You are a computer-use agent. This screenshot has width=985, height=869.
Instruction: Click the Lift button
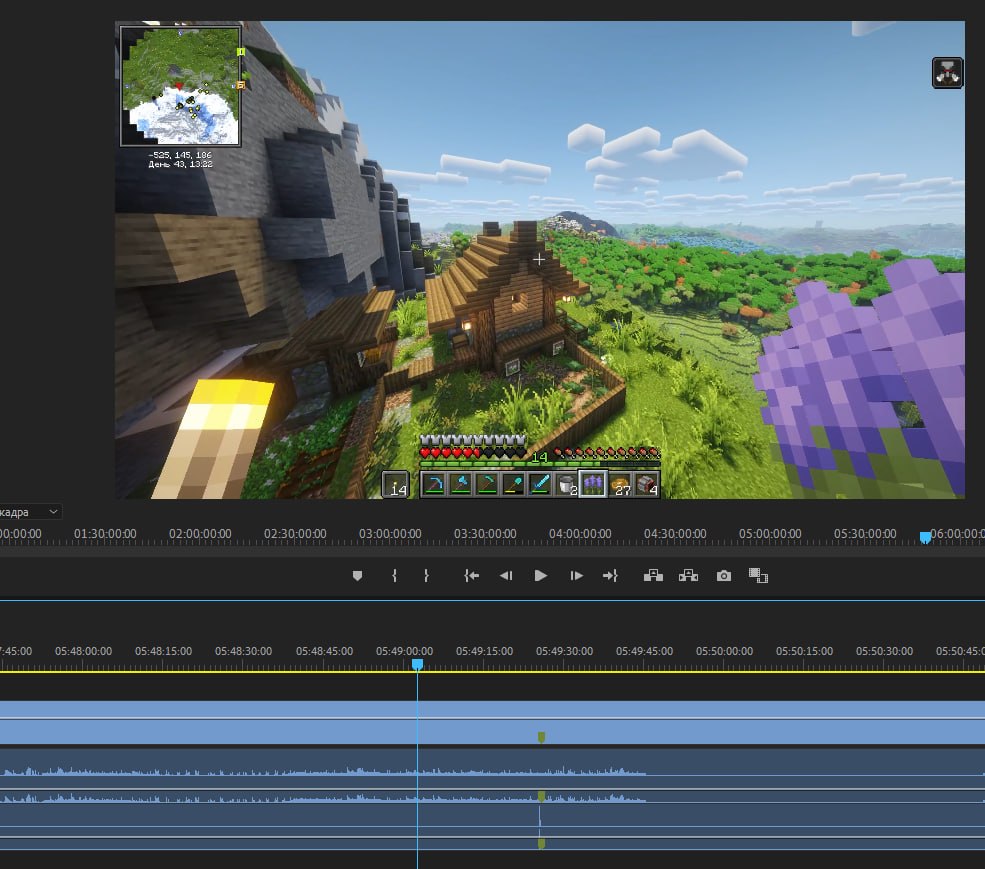(653, 576)
